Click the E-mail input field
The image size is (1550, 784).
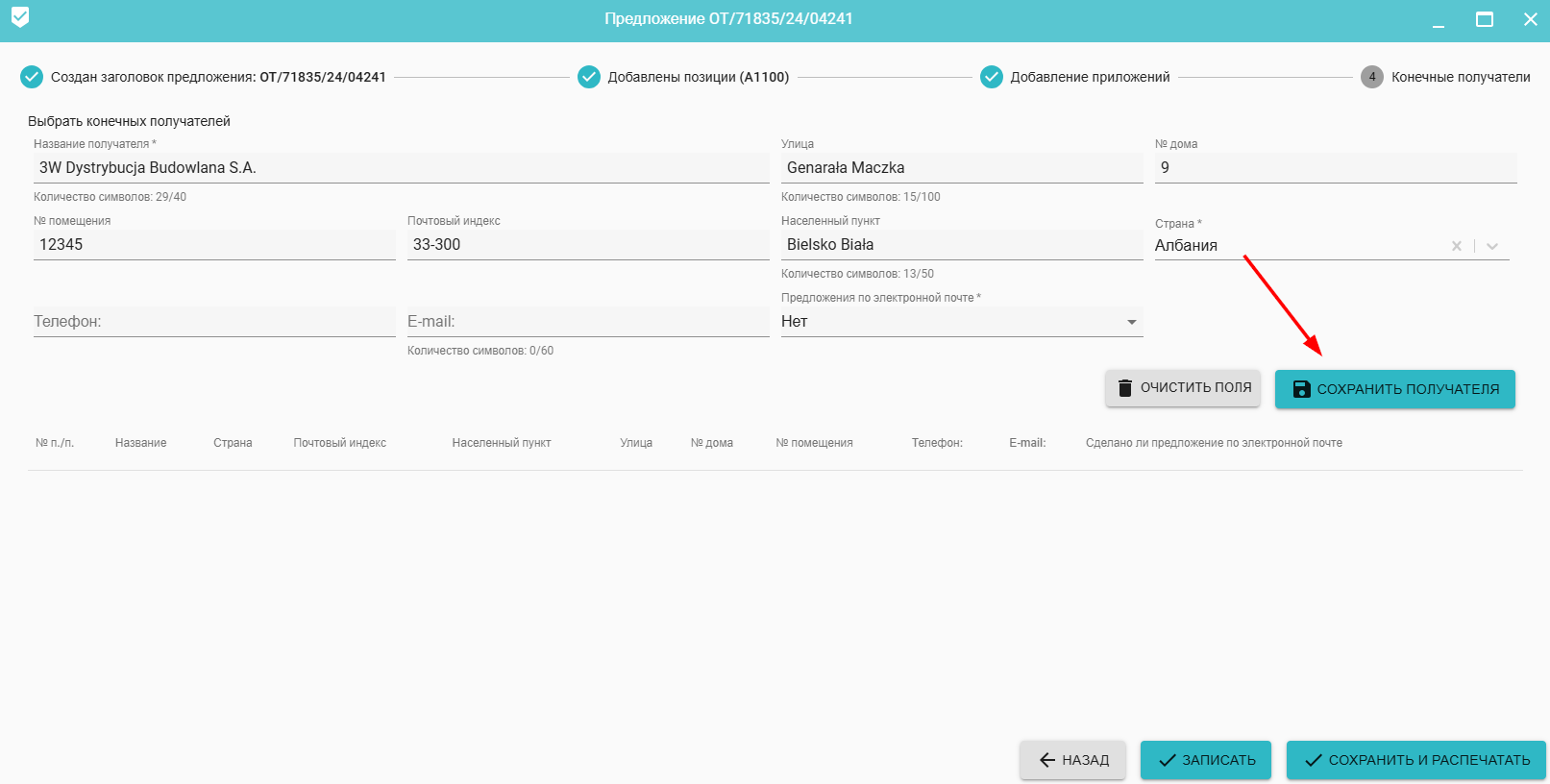coord(587,322)
